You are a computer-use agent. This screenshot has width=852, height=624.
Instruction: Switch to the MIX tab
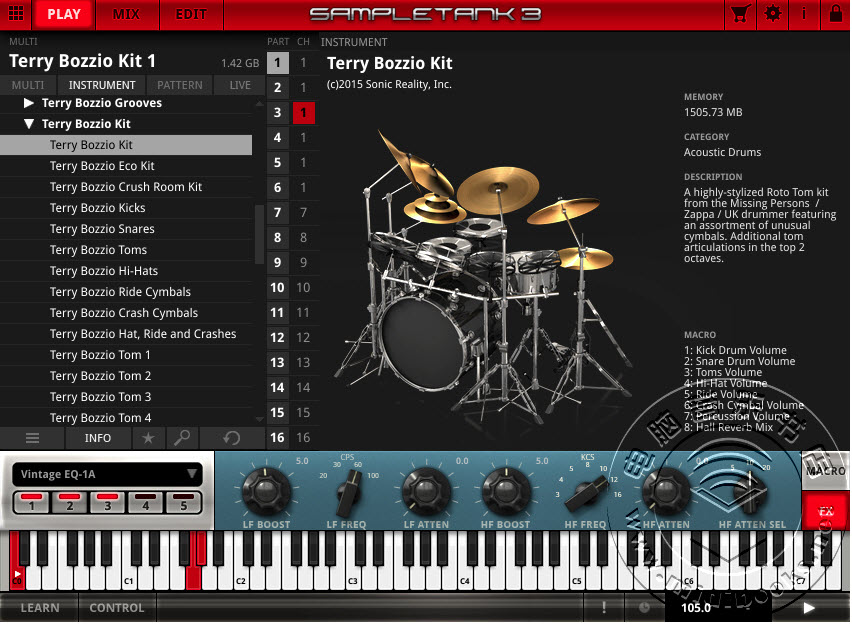(x=127, y=14)
